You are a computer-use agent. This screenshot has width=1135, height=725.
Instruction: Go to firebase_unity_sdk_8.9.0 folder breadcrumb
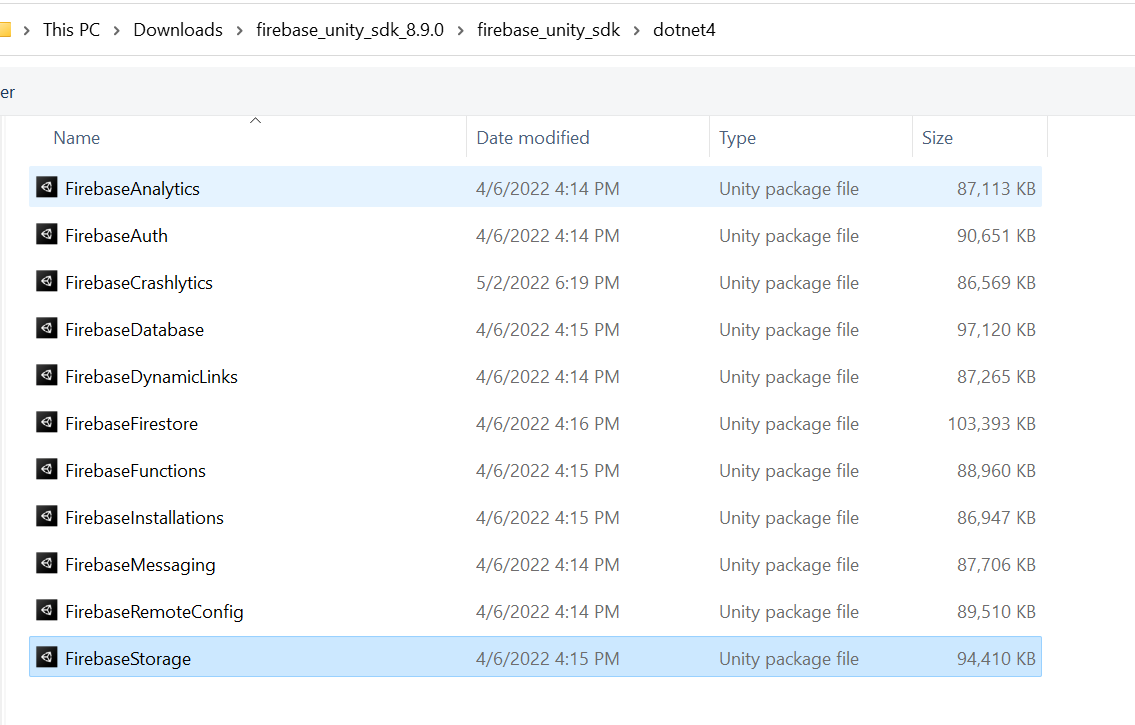(350, 30)
